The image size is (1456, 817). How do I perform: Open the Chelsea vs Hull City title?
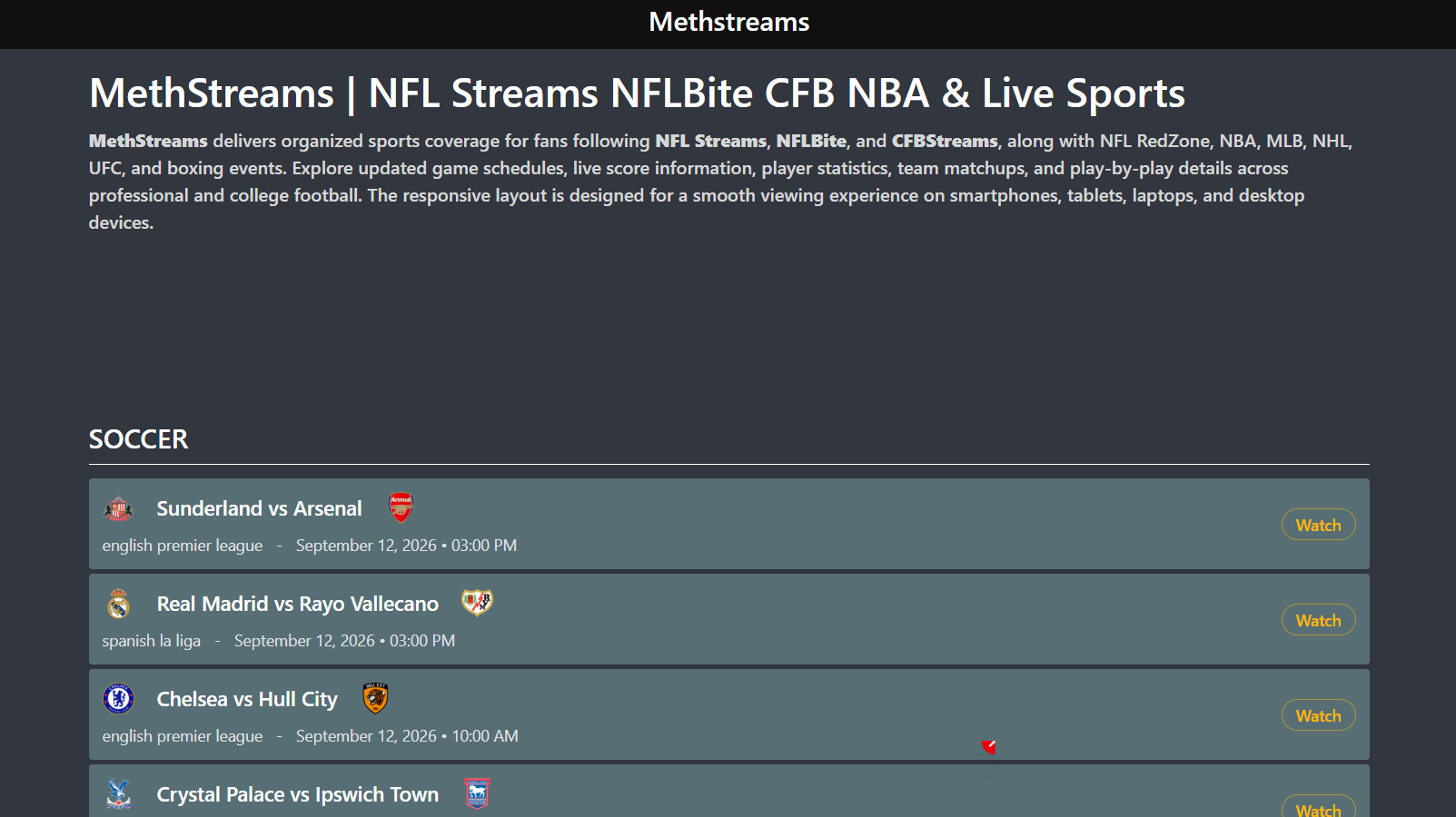point(246,699)
